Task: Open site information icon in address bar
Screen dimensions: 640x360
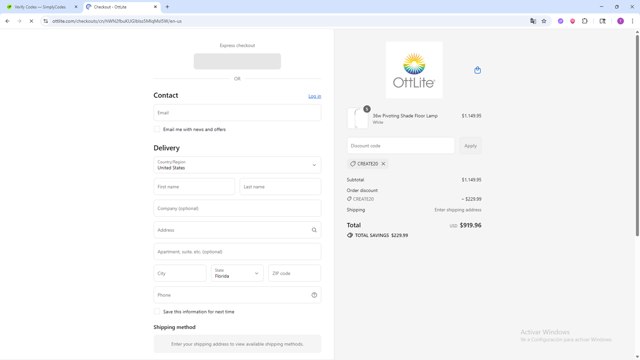Action: click(45, 21)
